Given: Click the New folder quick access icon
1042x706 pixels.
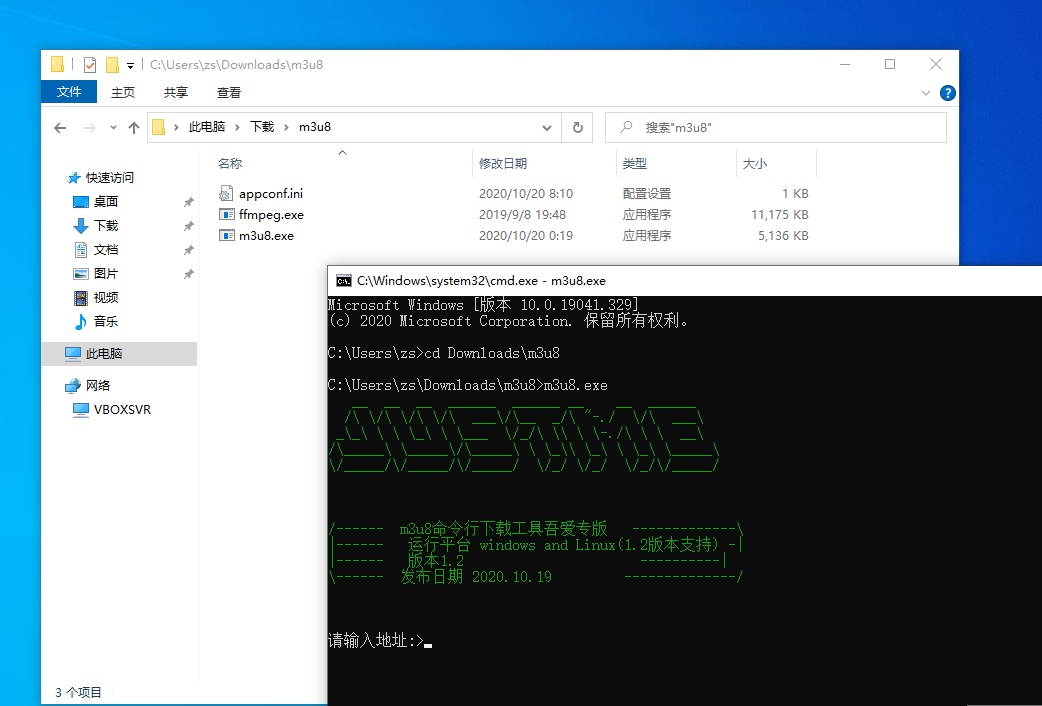Looking at the screenshot, I should (112, 64).
